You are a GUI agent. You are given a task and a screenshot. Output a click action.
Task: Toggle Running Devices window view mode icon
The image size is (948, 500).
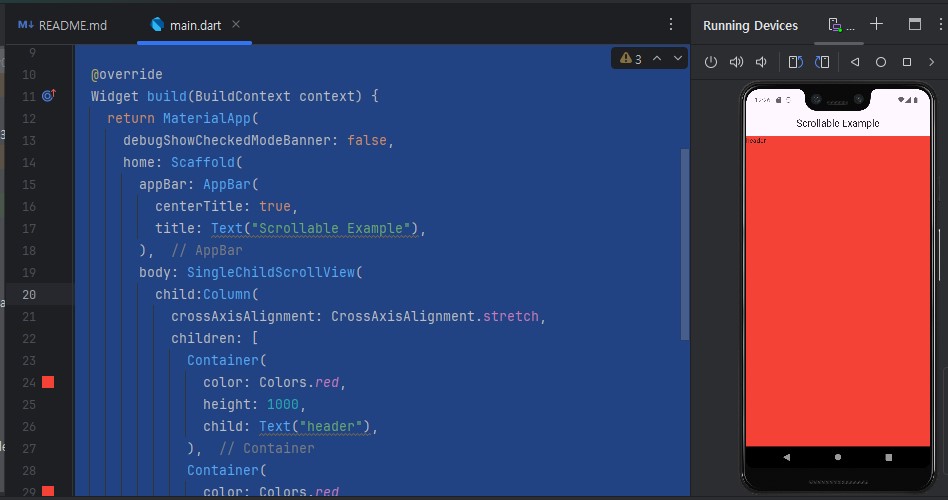pyautogui.click(x=915, y=24)
